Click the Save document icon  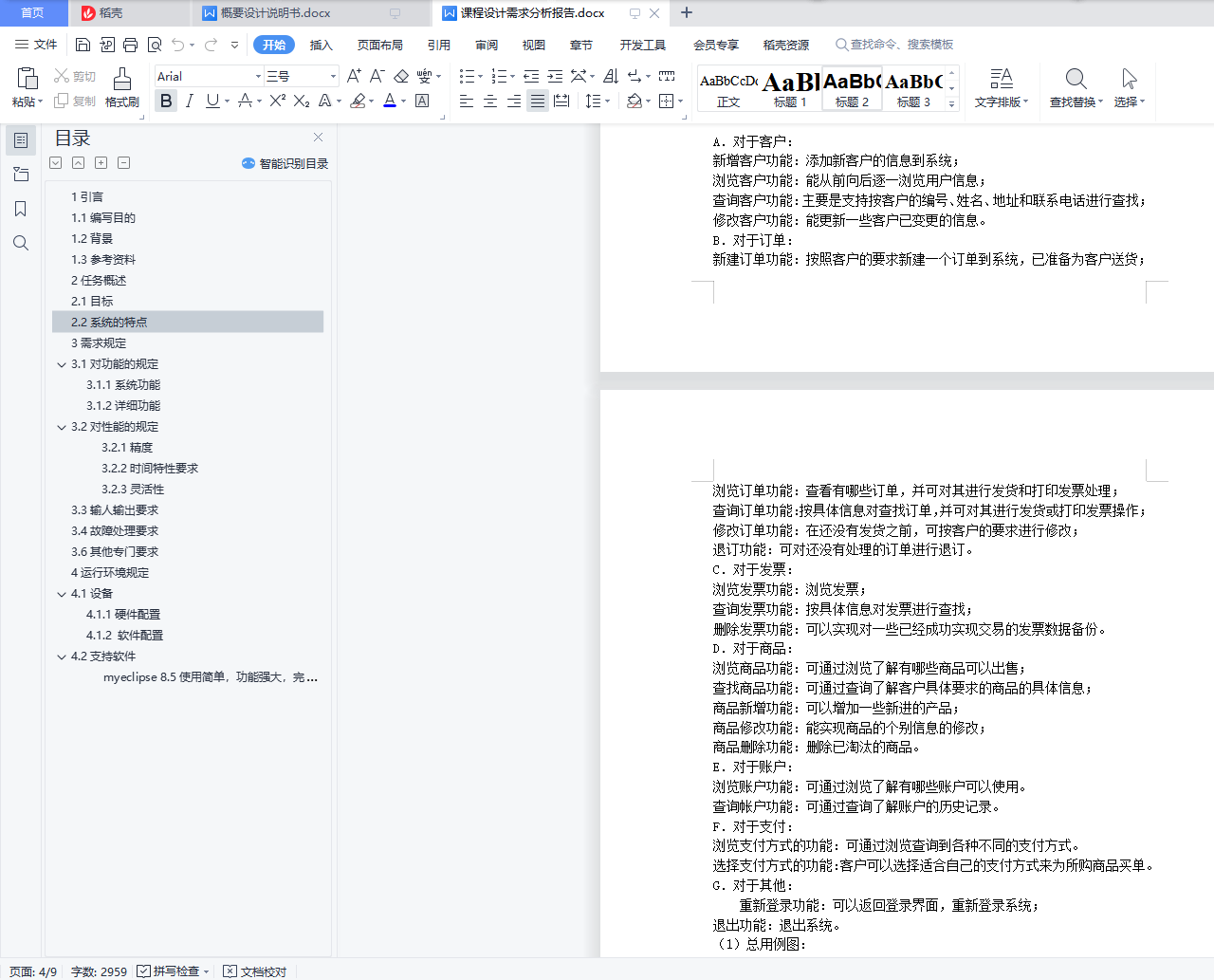(x=83, y=45)
